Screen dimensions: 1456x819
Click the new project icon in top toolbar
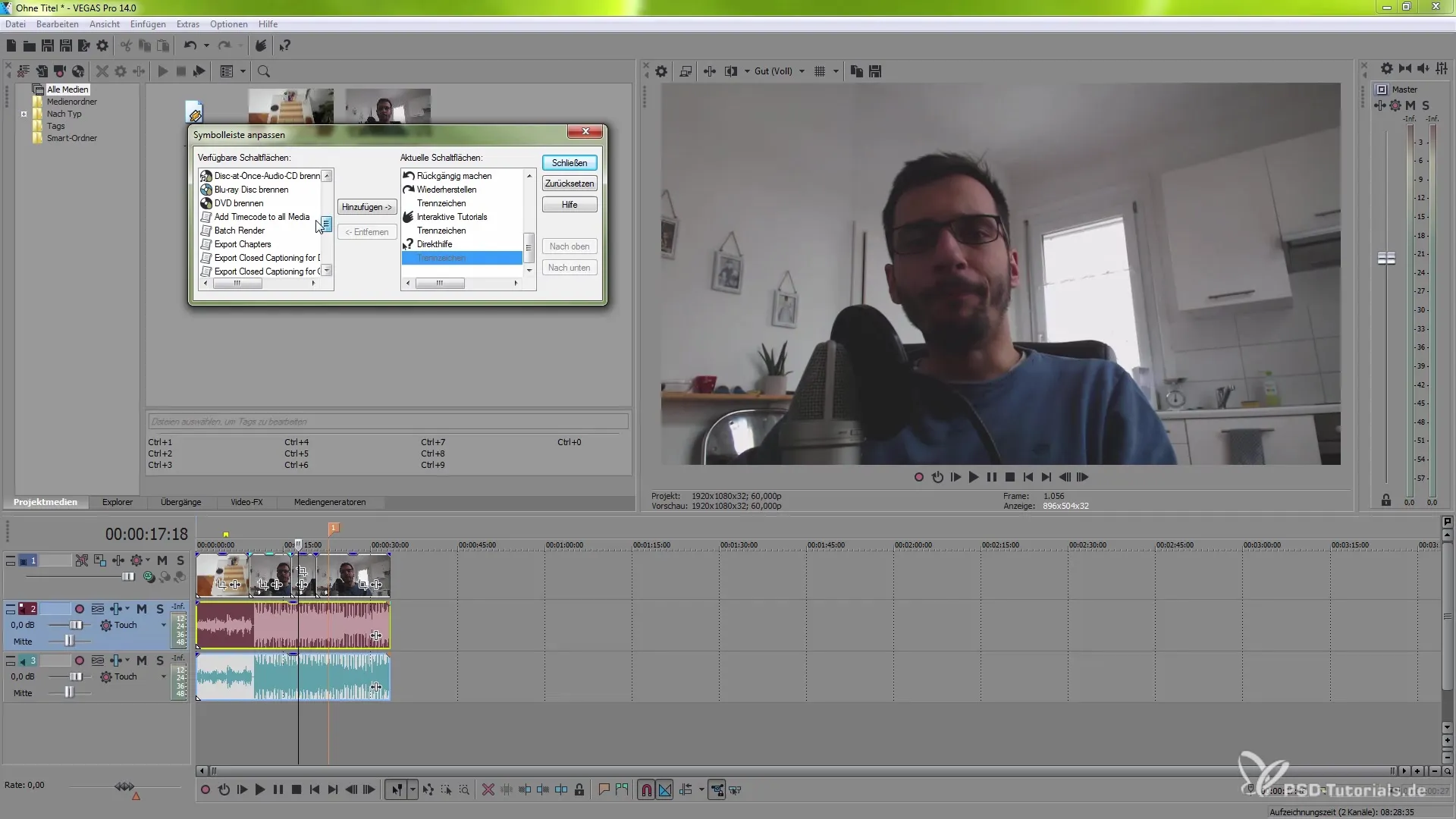(x=11, y=46)
